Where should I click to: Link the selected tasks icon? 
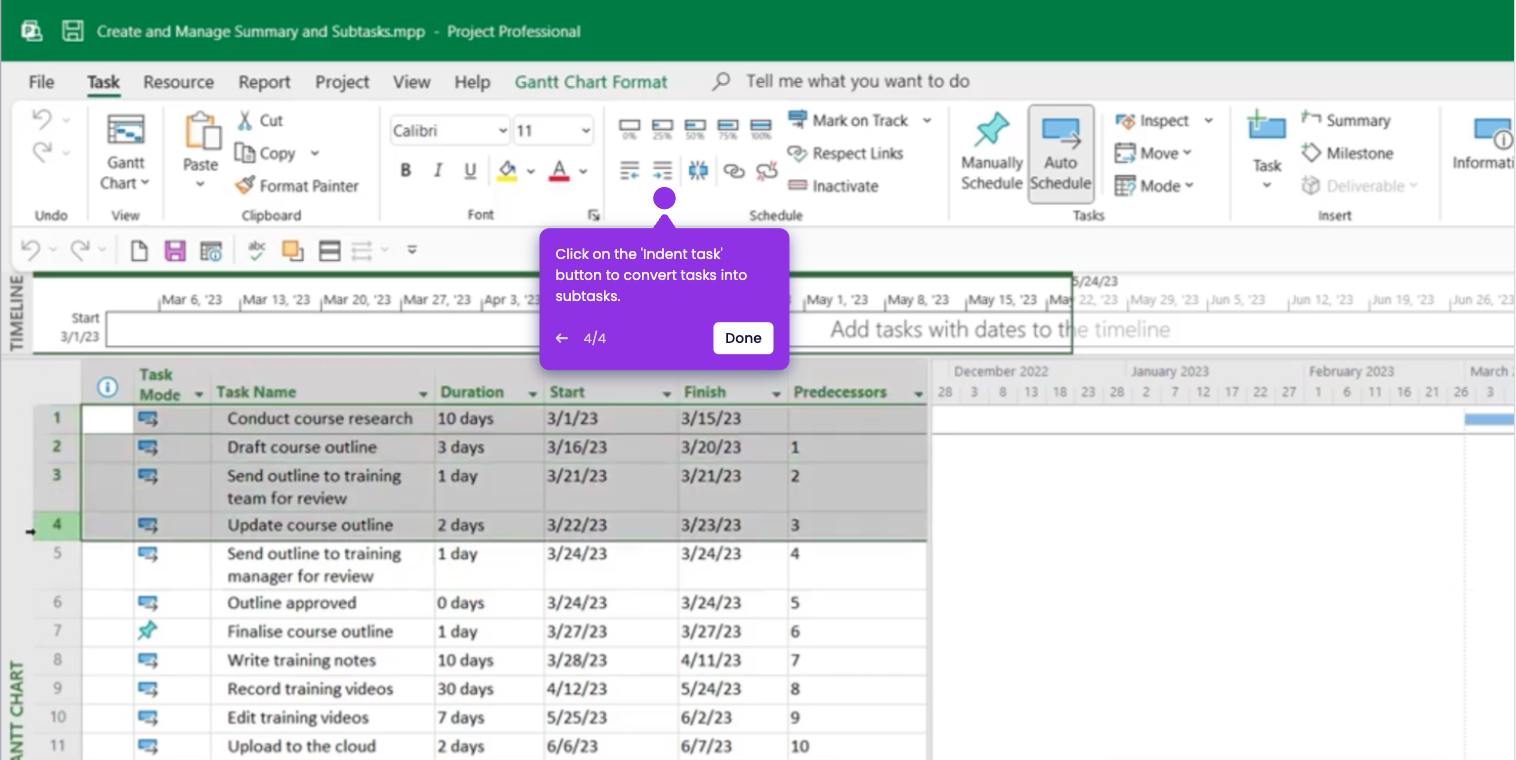(x=734, y=171)
